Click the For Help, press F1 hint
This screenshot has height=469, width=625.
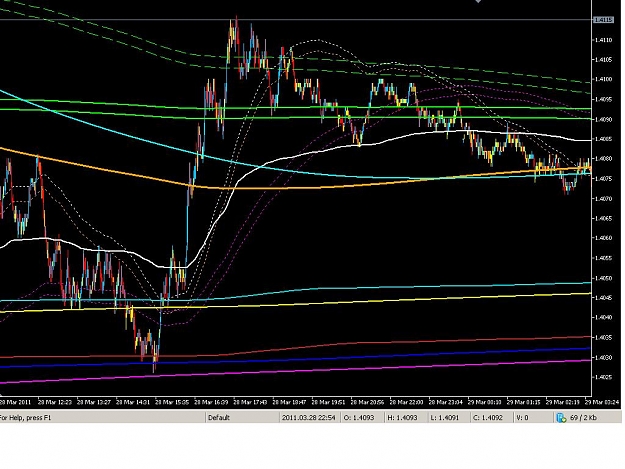pyautogui.click(x=26, y=418)
